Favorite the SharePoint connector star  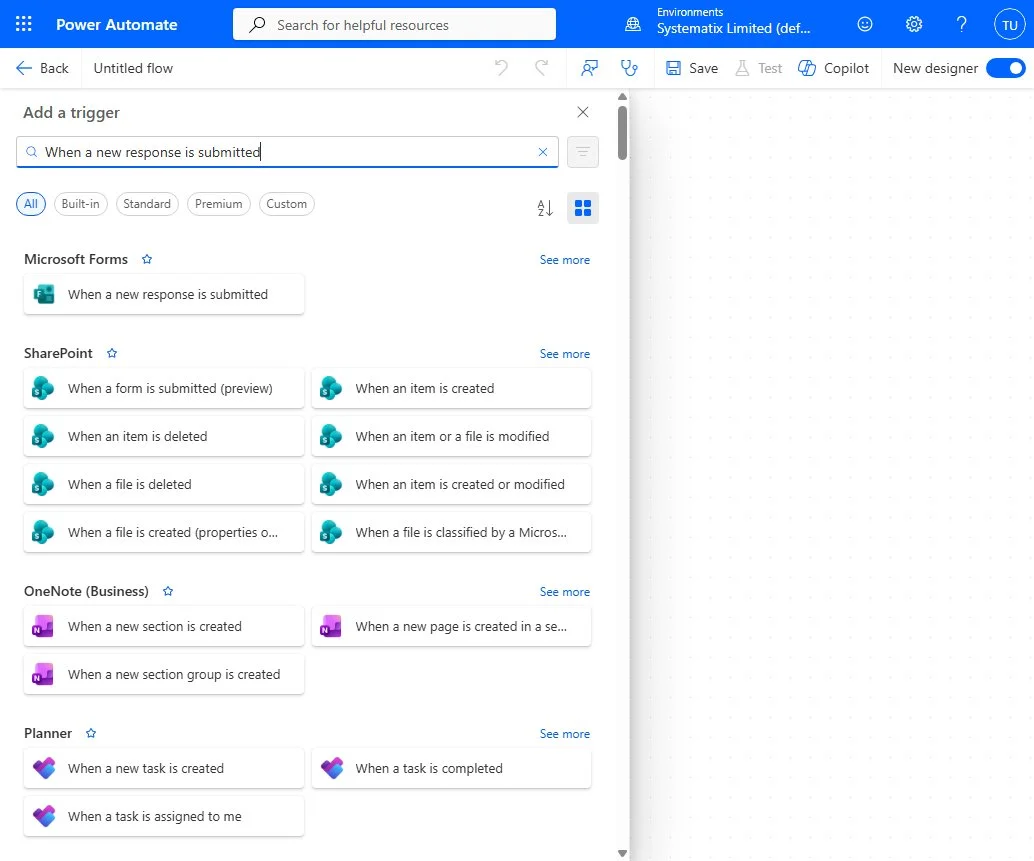pos(112,353)
